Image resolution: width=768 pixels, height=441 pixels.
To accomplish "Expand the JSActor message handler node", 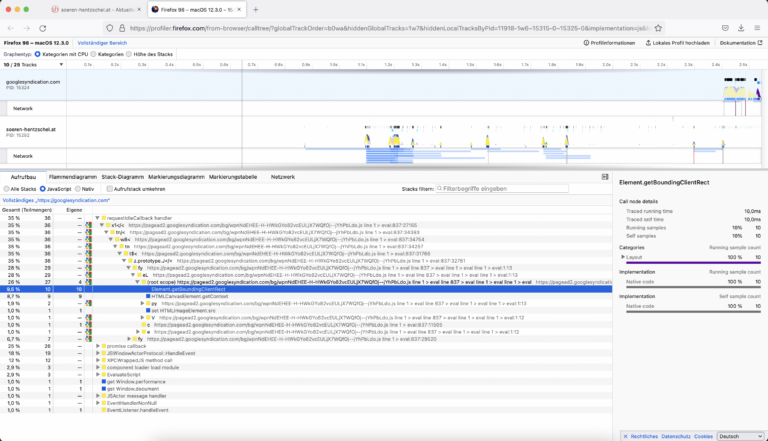I will [97, 396].
